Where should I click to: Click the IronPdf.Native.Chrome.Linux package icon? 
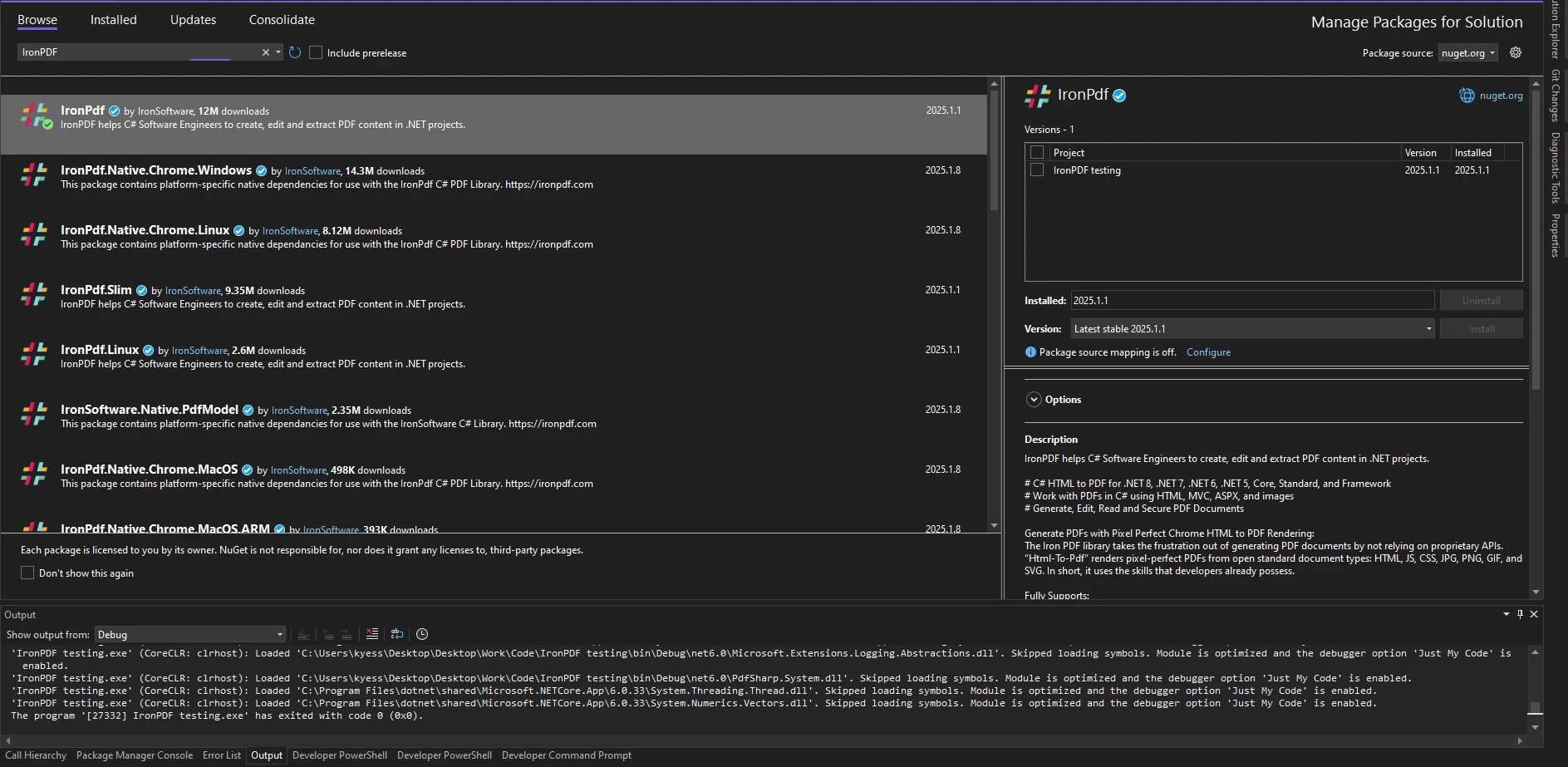[x=34, y=234]
